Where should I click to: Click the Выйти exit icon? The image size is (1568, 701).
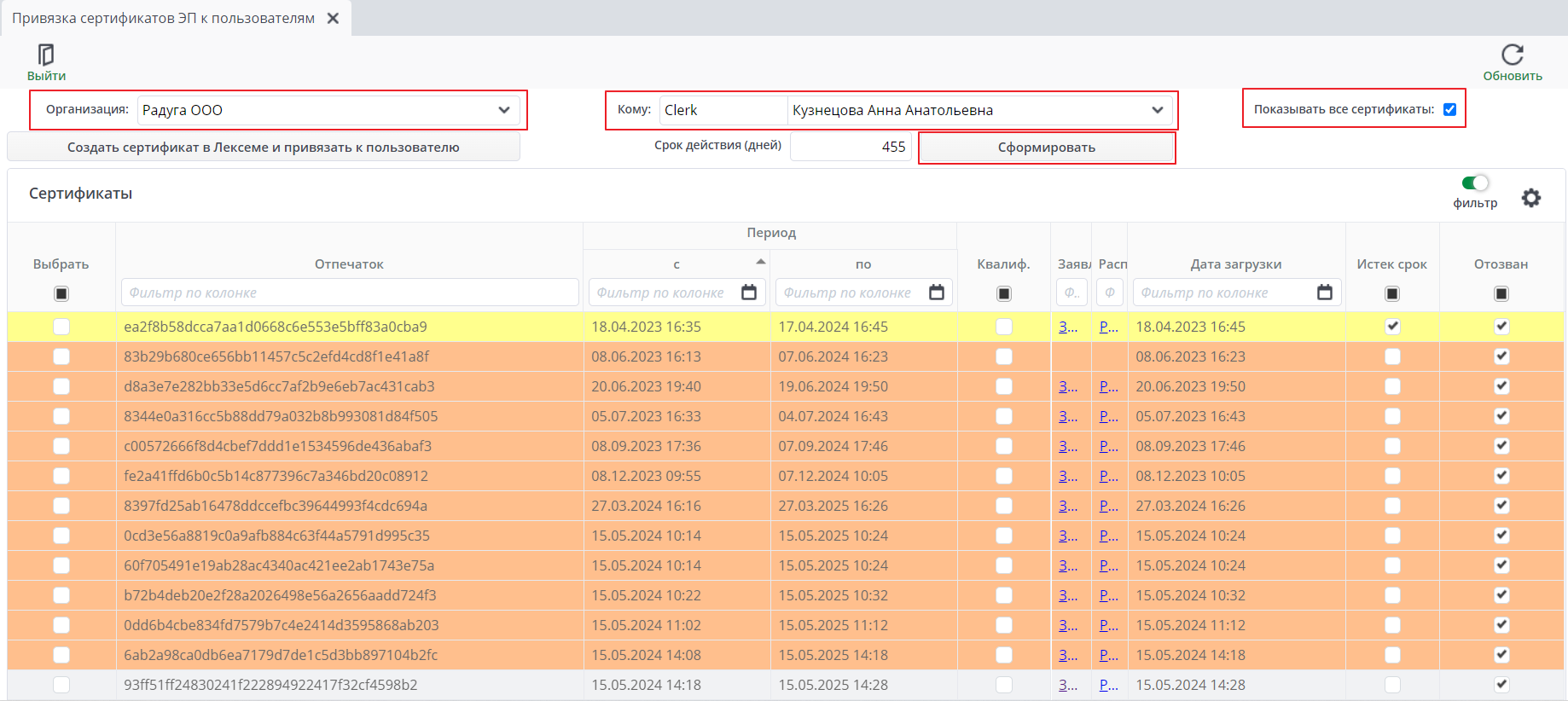[46, 55]
